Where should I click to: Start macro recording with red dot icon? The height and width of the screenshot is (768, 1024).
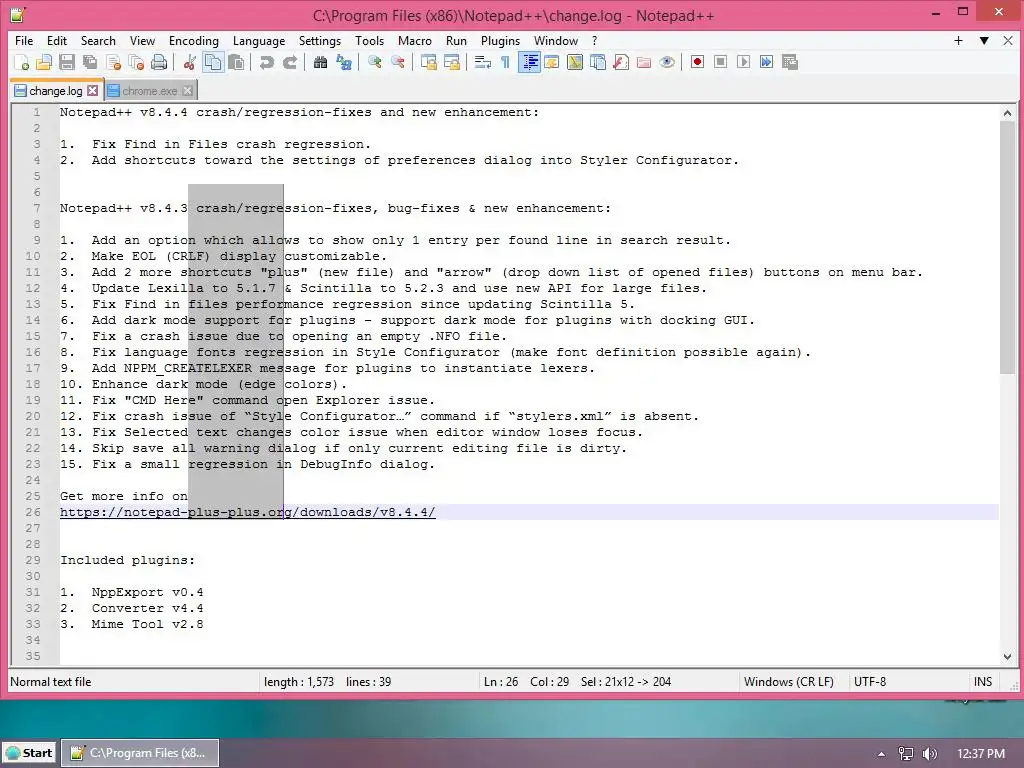coord(697,62)
